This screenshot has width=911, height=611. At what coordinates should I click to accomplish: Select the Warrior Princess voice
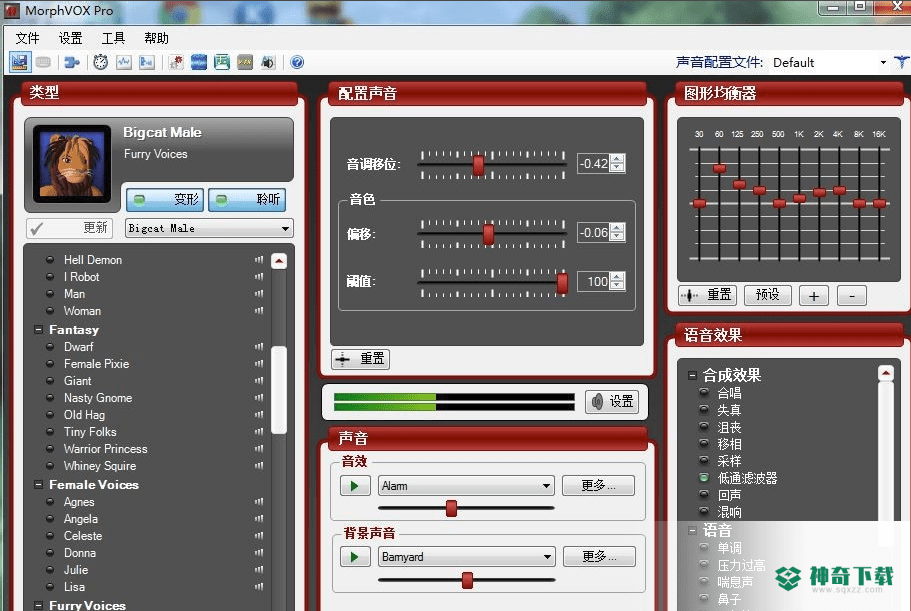(x=106, y=449)
